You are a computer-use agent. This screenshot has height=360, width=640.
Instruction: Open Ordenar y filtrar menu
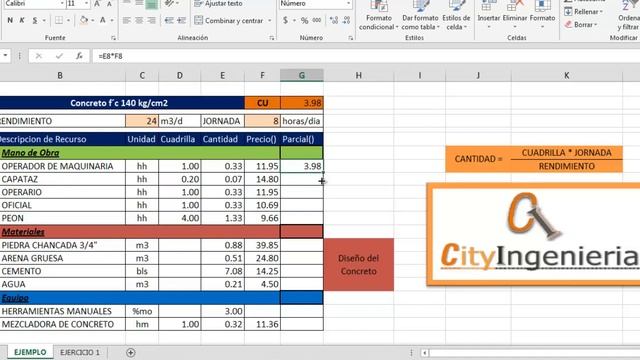(628, 16)
